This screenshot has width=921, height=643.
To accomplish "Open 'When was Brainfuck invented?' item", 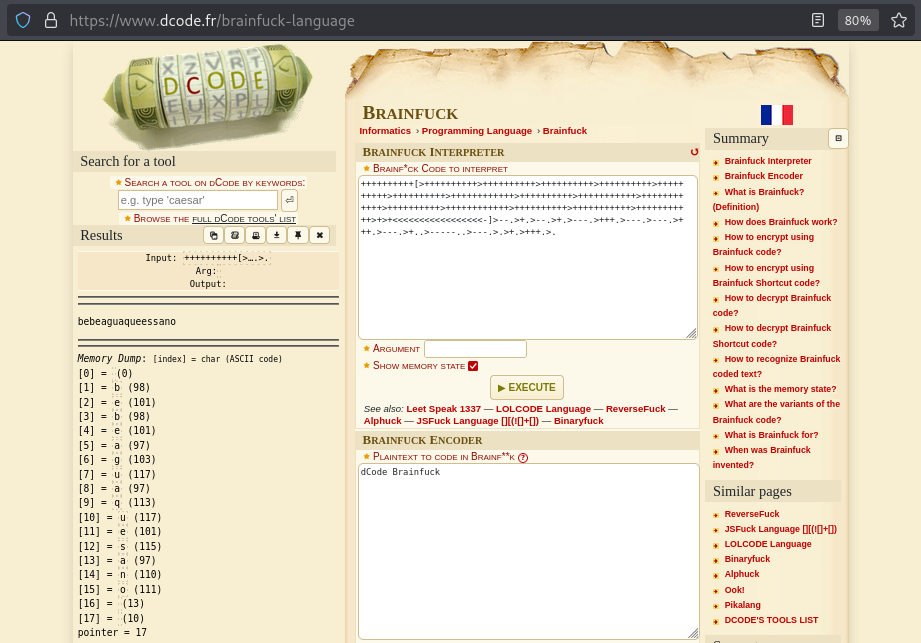I will pyautogui.click(x=762, y=457).
